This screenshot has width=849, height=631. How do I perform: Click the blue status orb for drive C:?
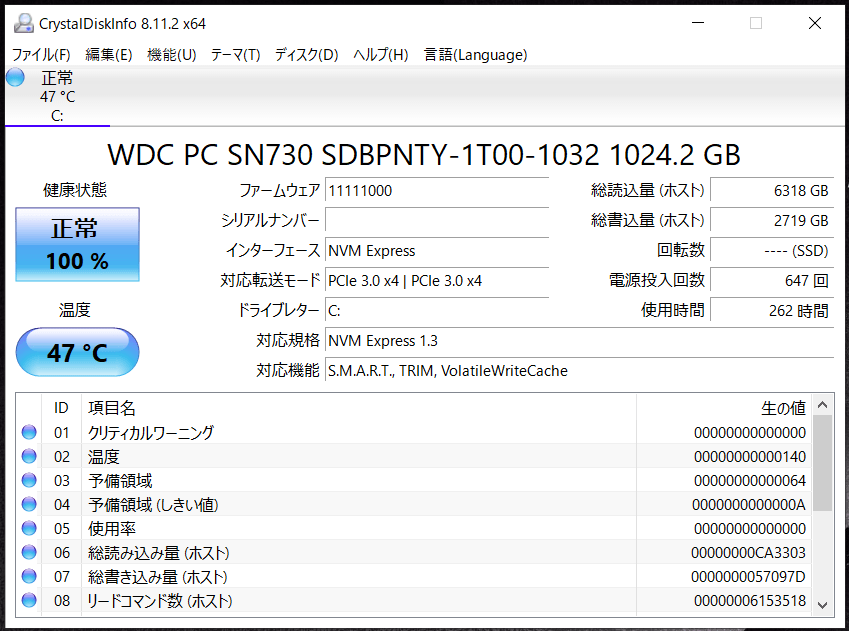coord(15,77)
